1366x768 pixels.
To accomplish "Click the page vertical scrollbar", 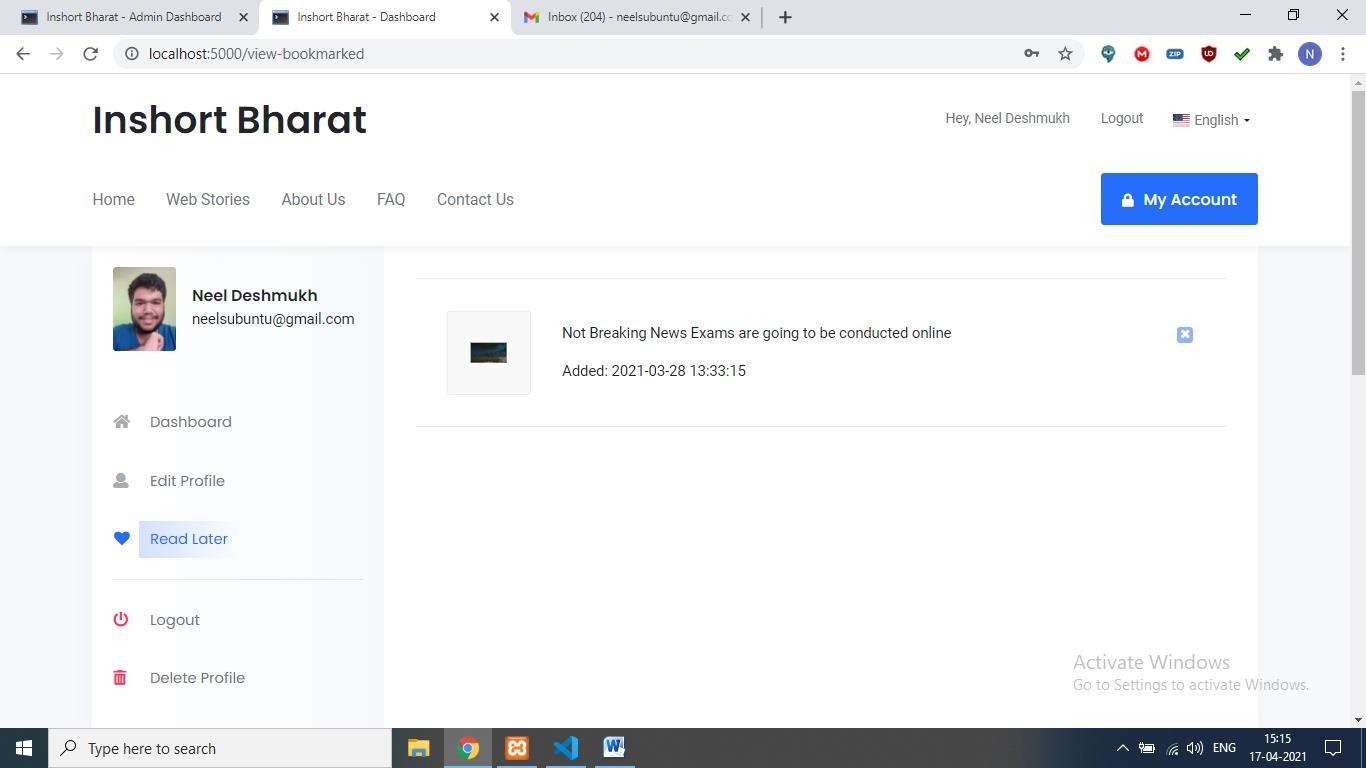I will click(1358, 232).
